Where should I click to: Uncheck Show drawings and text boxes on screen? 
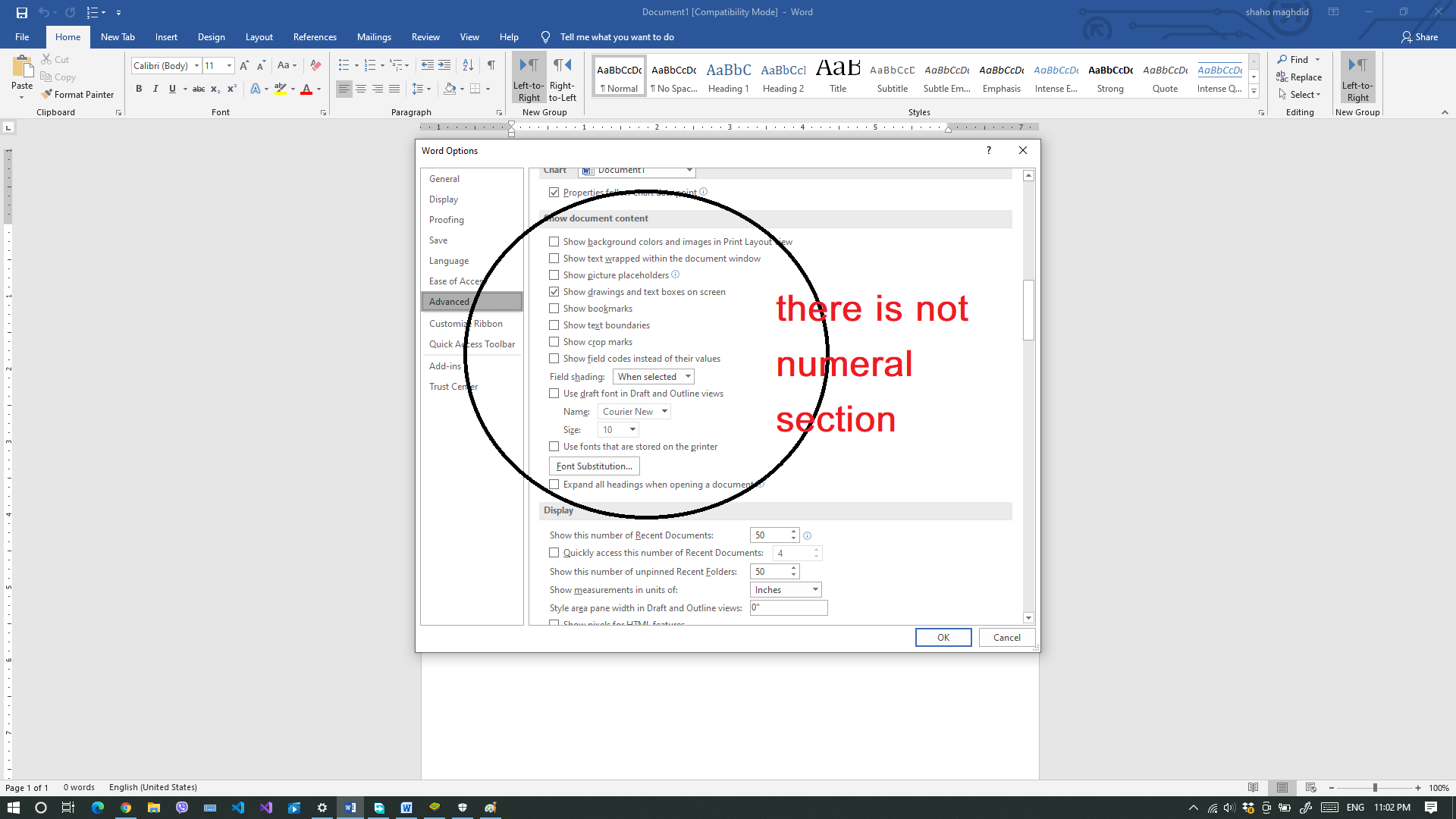click(554, 292)
